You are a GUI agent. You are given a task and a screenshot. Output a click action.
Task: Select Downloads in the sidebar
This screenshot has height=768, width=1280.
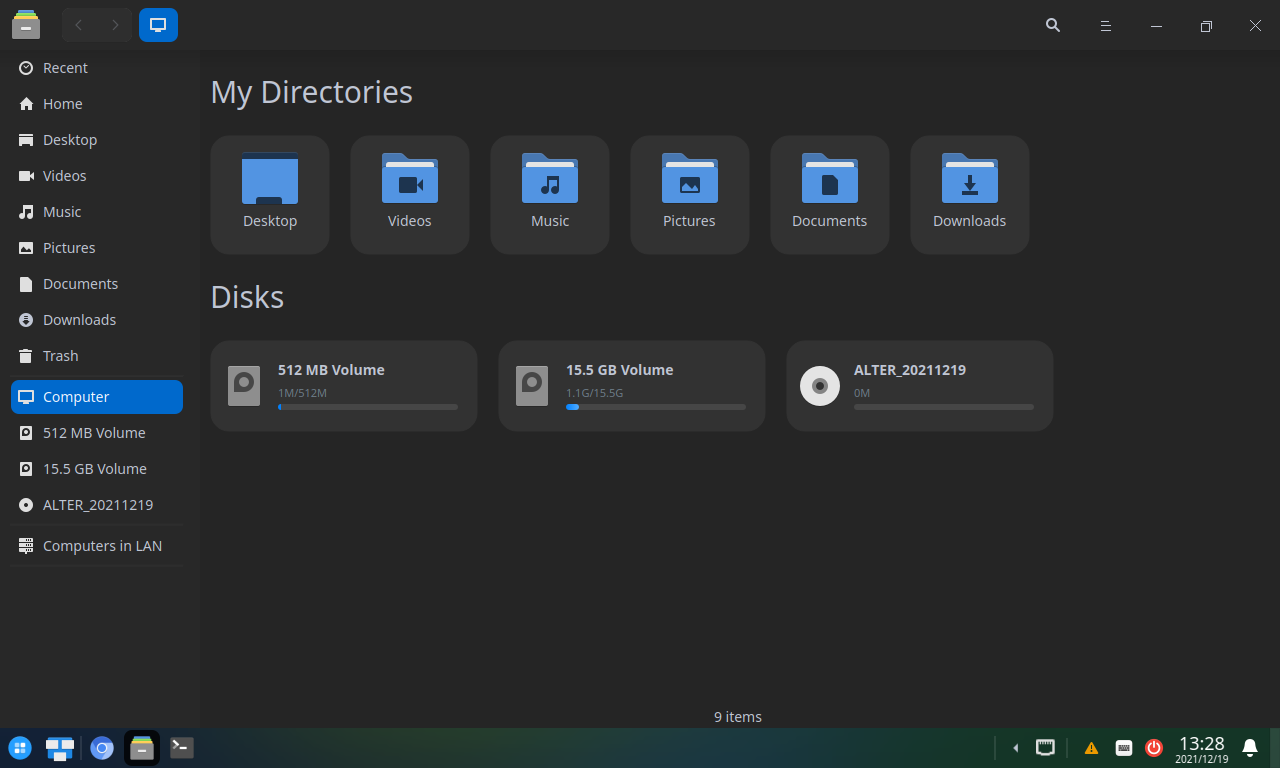pos(97,320)
